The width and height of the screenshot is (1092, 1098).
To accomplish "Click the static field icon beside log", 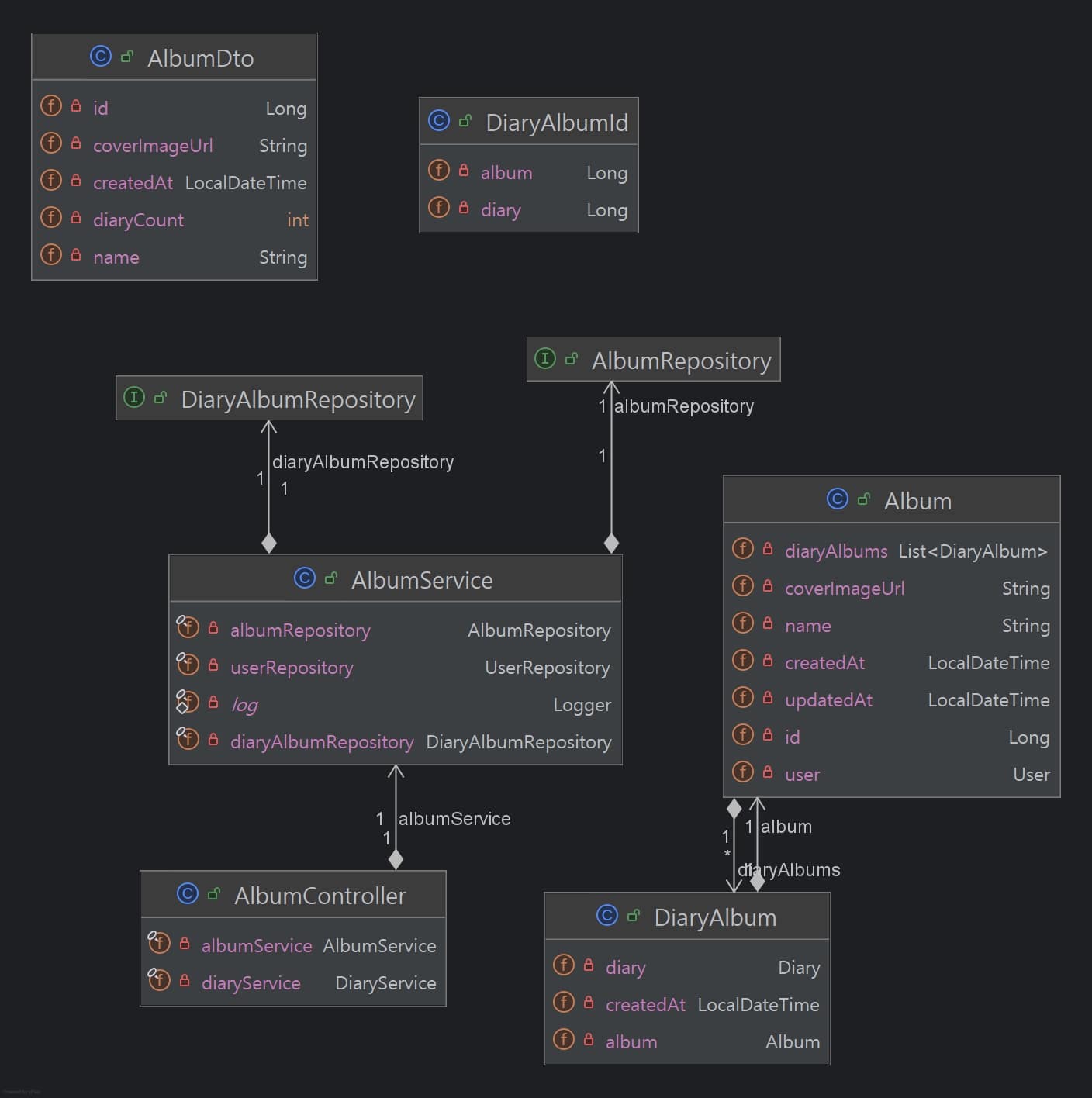I will 187,702.
